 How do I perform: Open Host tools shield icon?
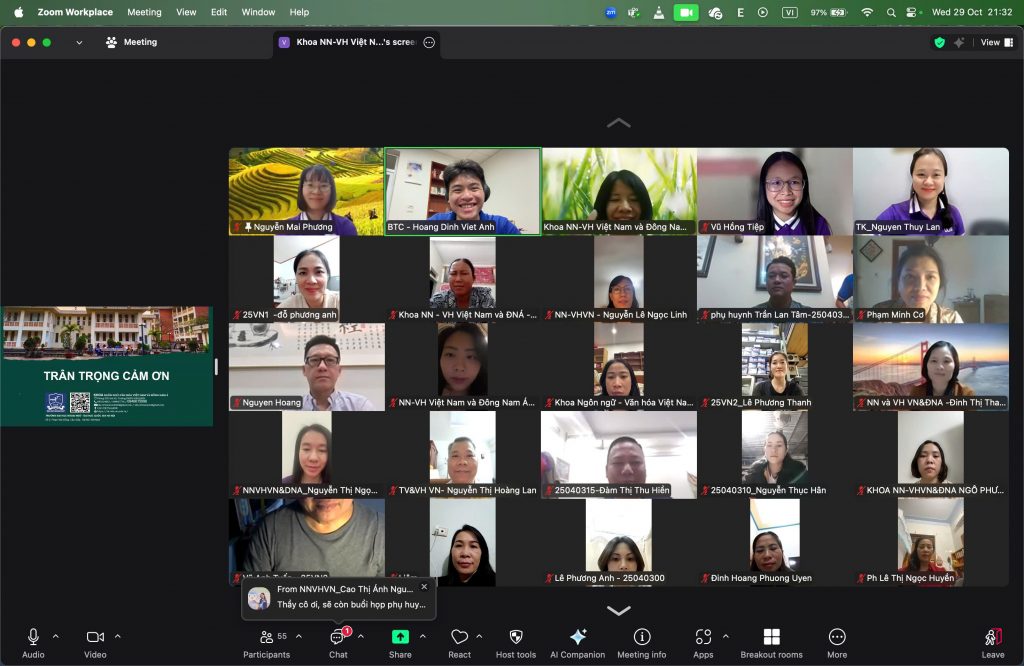pyautogui.click(x=516, y=638)
